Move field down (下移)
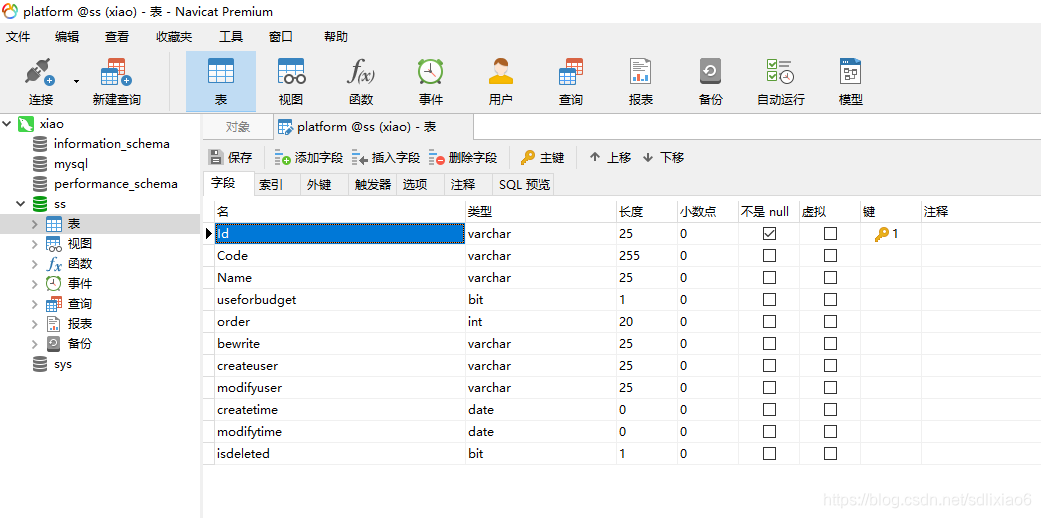Viewport: 1041px width, 518px height. click(x=663, y=157)
